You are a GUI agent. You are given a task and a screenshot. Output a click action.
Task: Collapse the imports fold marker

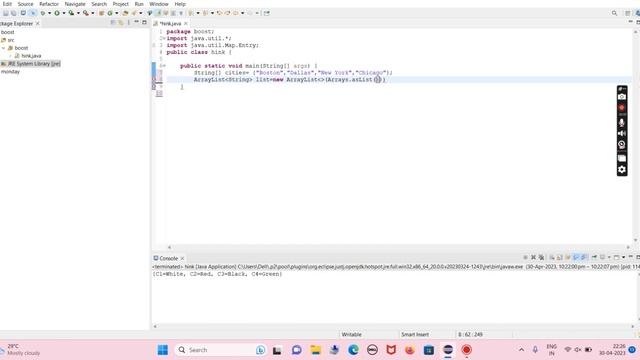(x=164, y=38)
